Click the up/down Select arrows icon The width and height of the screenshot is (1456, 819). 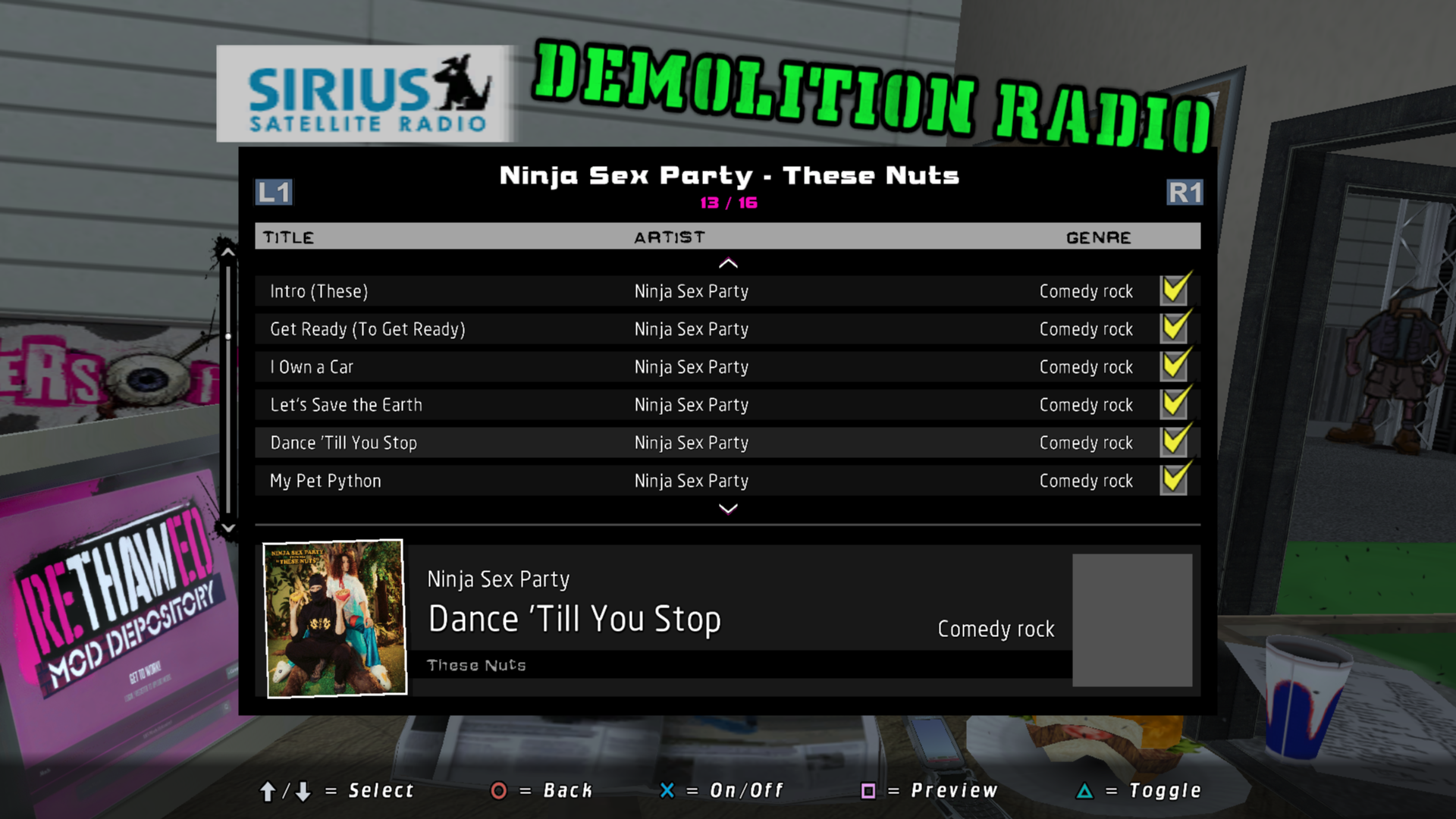285,792
